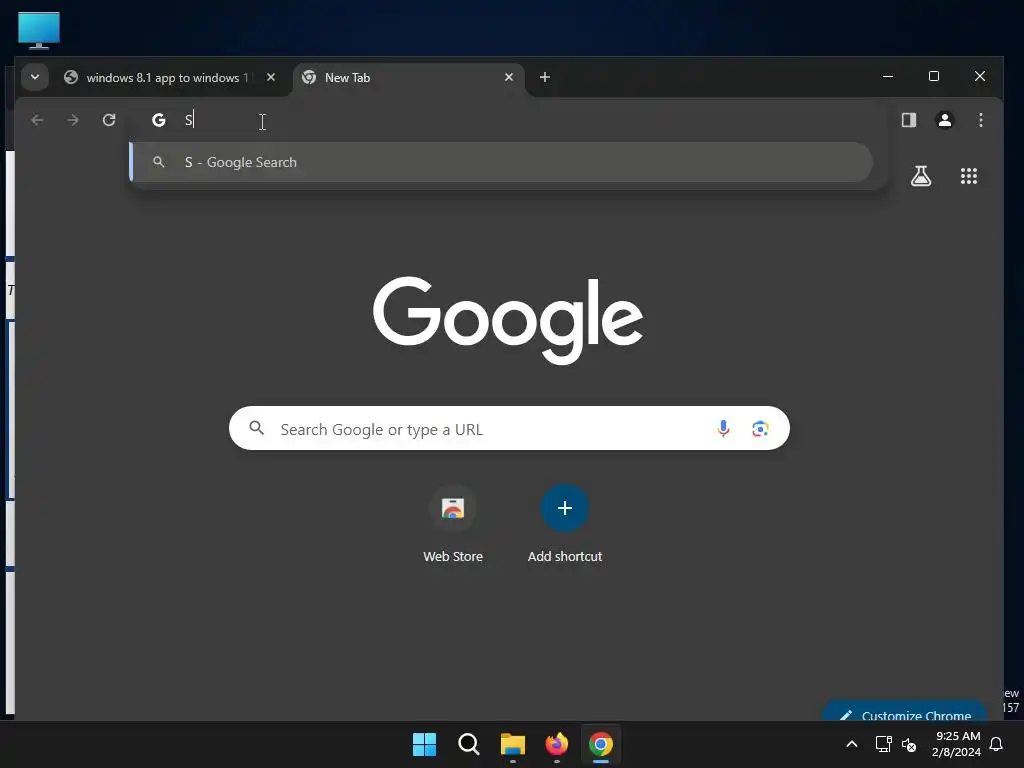Close the New Tab tab
The width and height of the screenshot is (1024, 768).
tap(509, 77)
